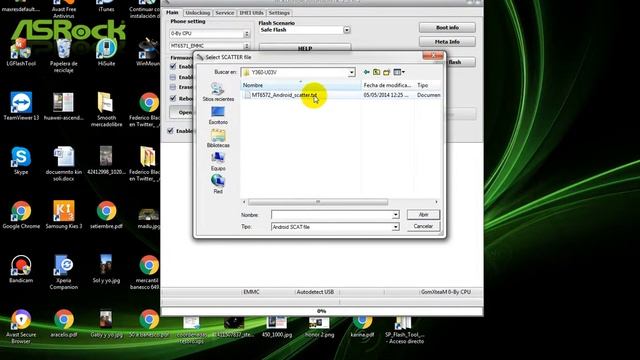Launch the Samsung Kies 3 shortcut

(64, 215)
